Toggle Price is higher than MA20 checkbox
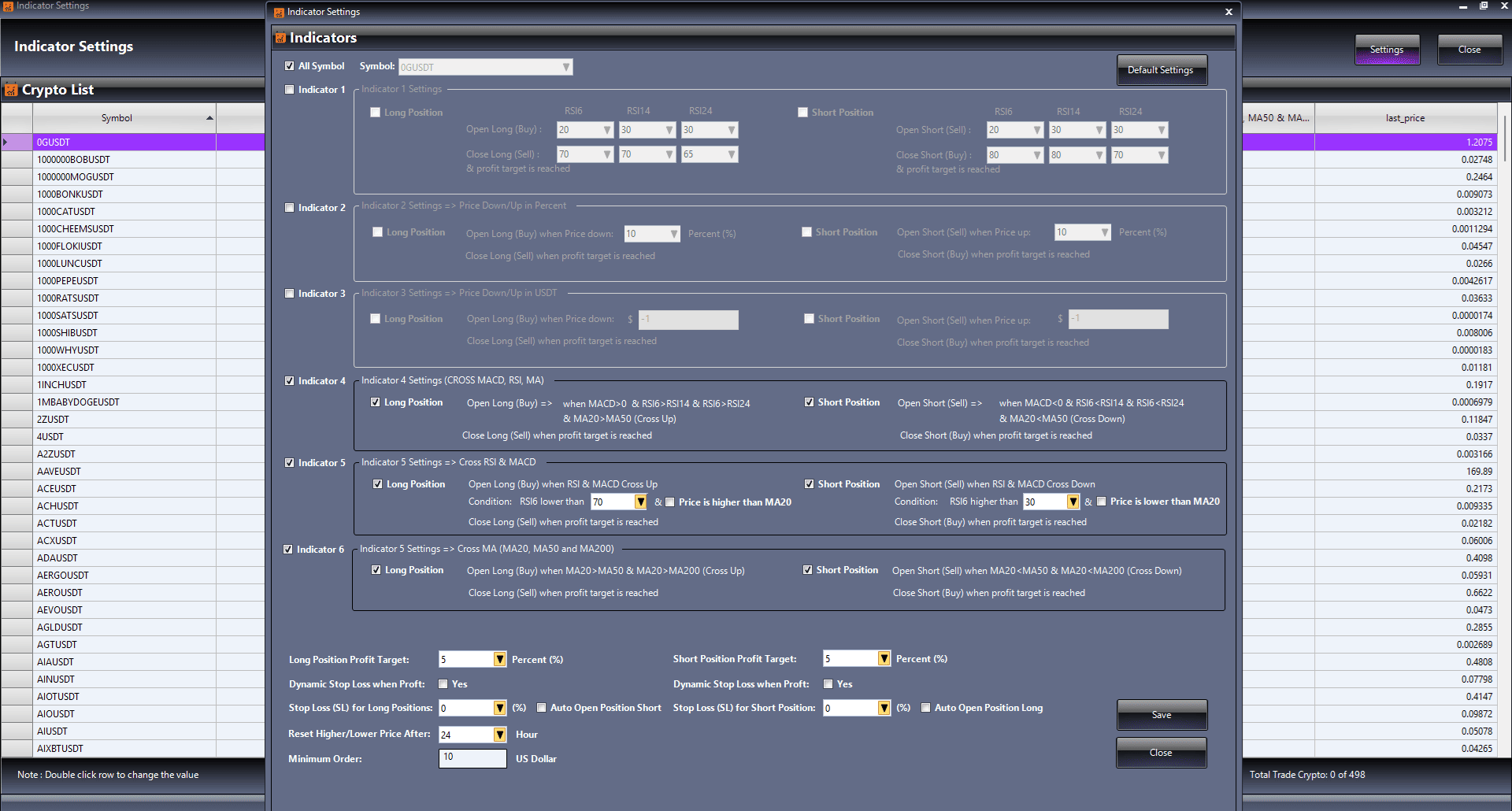 670,502
